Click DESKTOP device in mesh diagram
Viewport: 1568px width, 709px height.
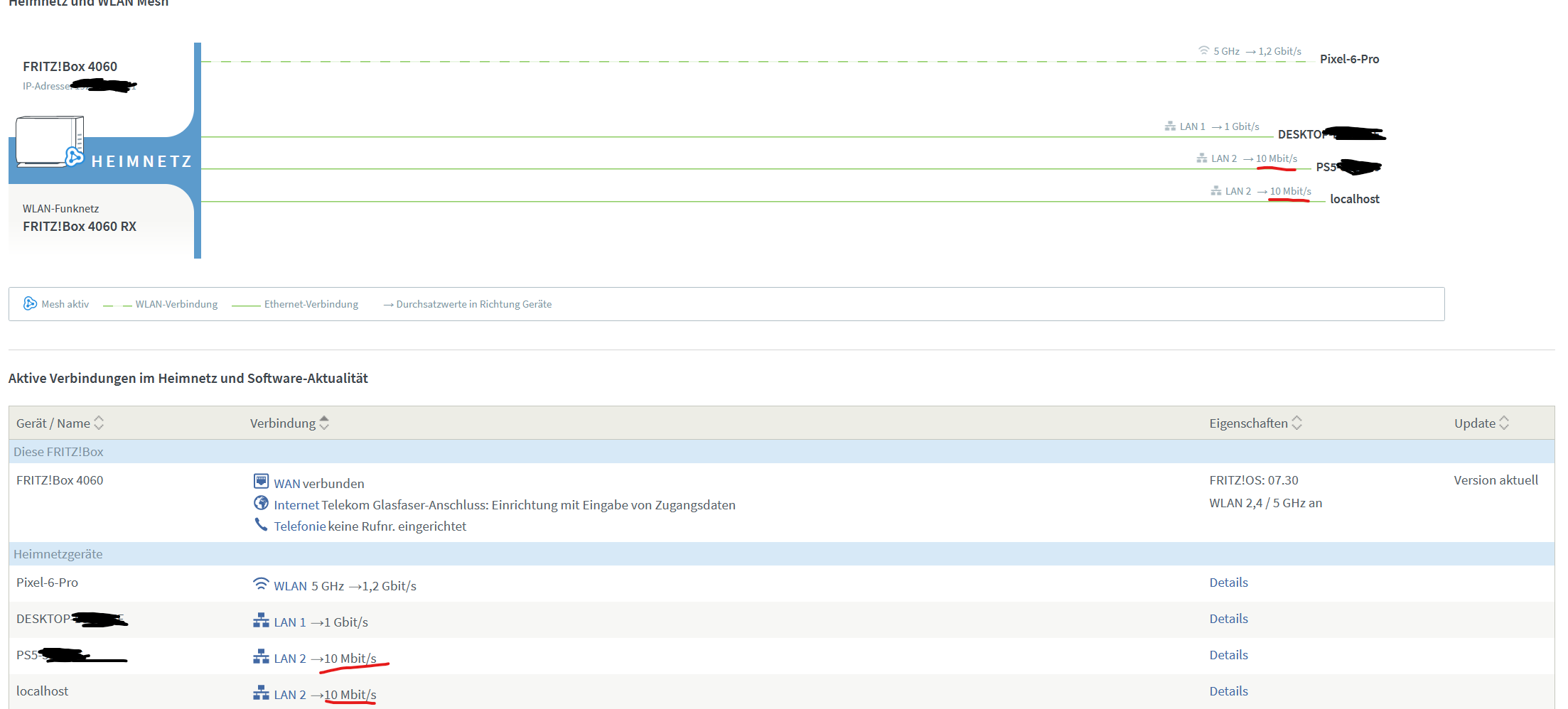1331,134
